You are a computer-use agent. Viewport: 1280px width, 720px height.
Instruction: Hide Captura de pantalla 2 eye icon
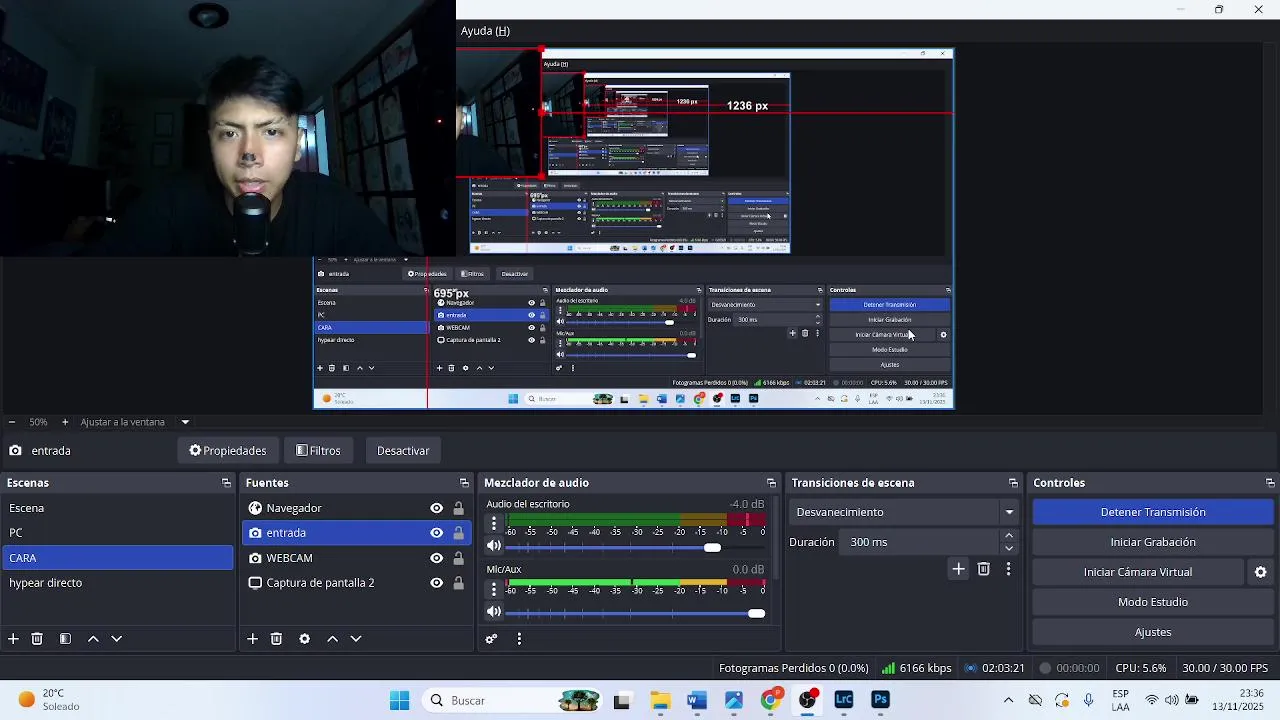(x=436, y=583)
